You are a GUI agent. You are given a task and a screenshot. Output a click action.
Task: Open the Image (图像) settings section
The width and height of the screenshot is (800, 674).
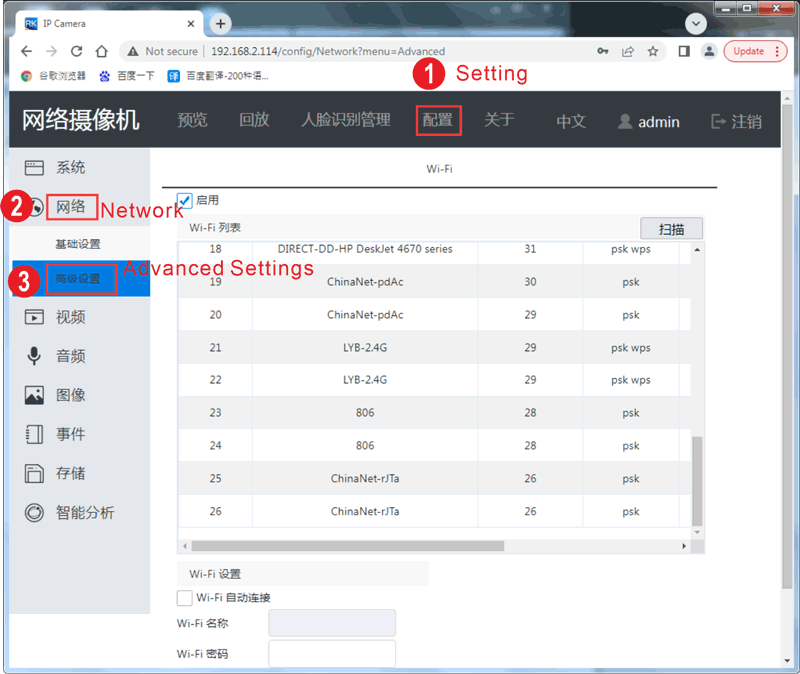(x=70, y=395)
